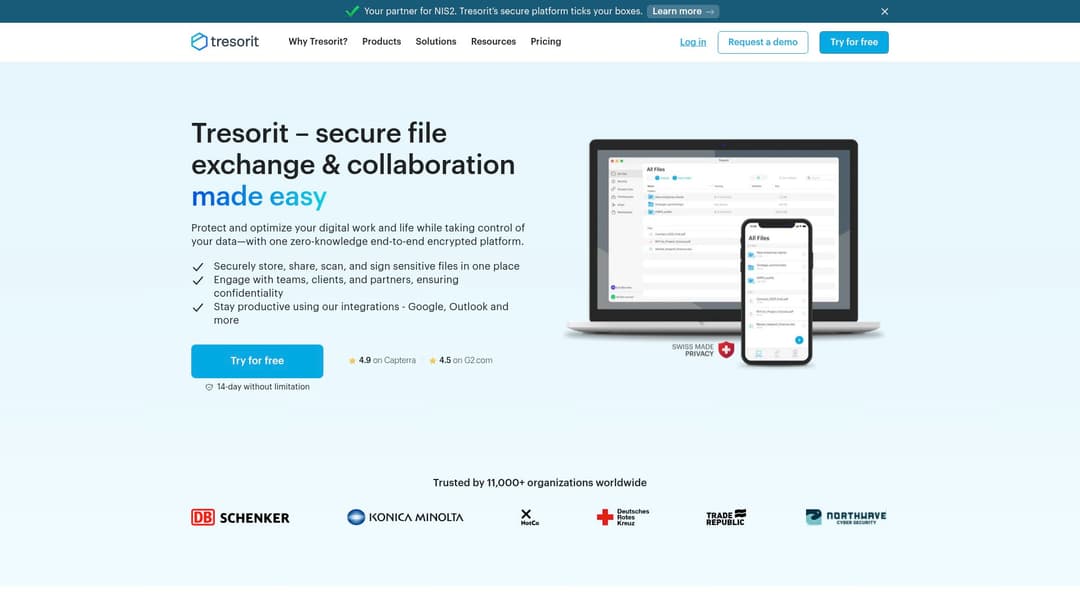Click Learn more in the NIS2 banner
This screenshot has width=1080, height=608.
[683, 11]
